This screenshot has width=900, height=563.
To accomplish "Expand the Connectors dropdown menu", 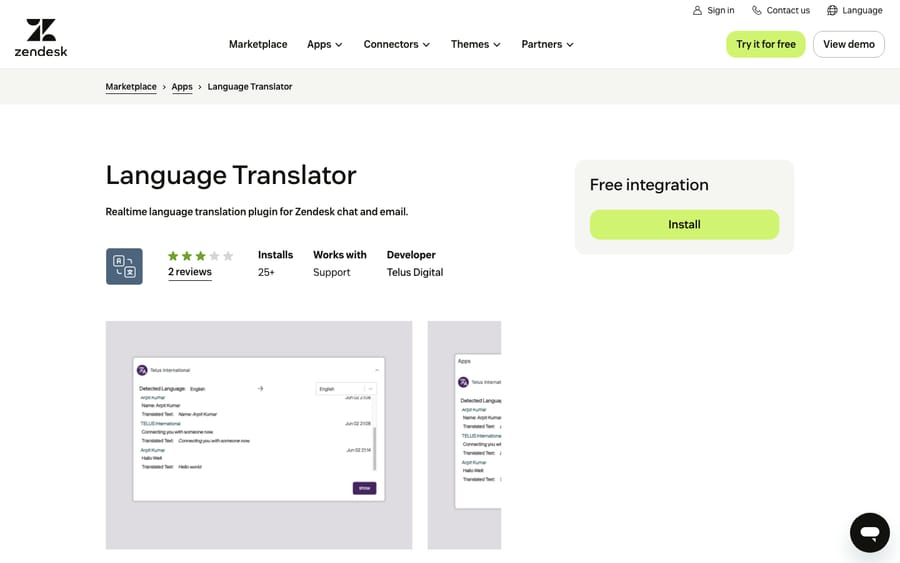I will [x=397, y=44].
